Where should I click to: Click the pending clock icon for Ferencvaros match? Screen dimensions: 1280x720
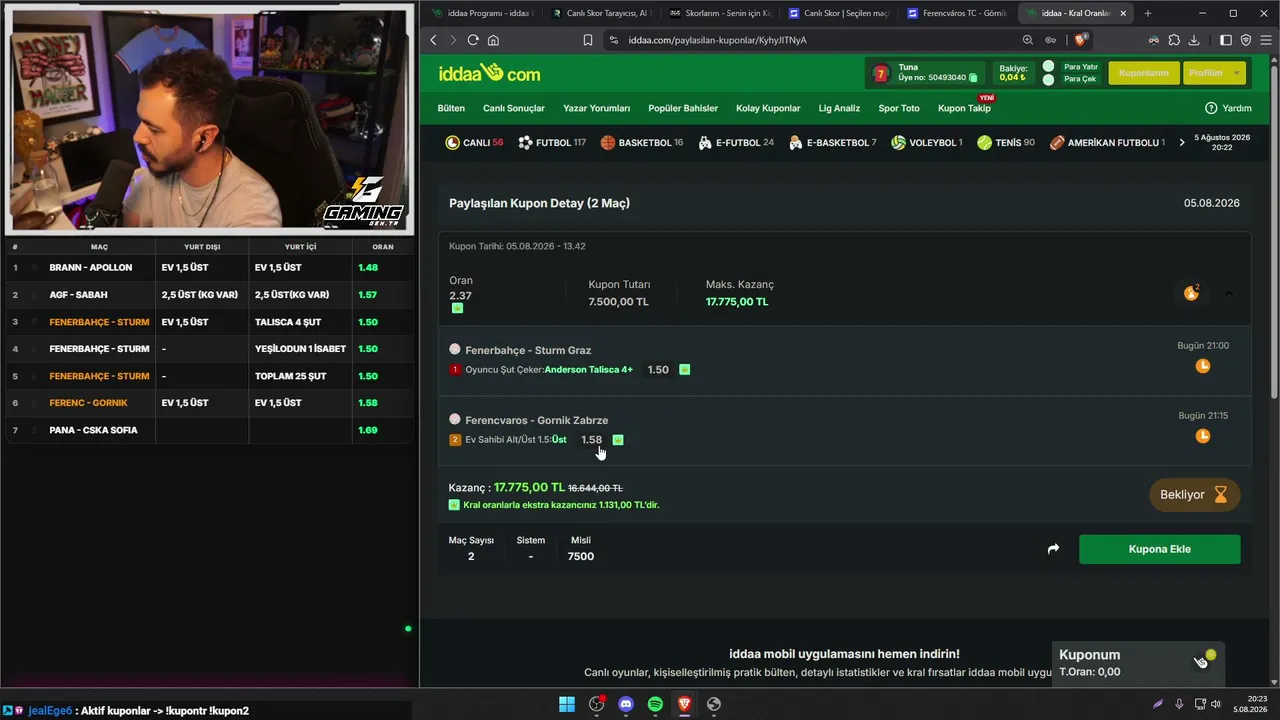point(1203,436)
